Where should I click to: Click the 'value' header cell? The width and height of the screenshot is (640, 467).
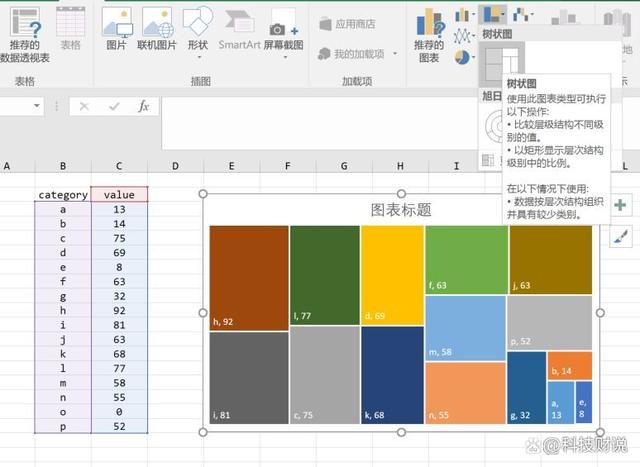119,195
